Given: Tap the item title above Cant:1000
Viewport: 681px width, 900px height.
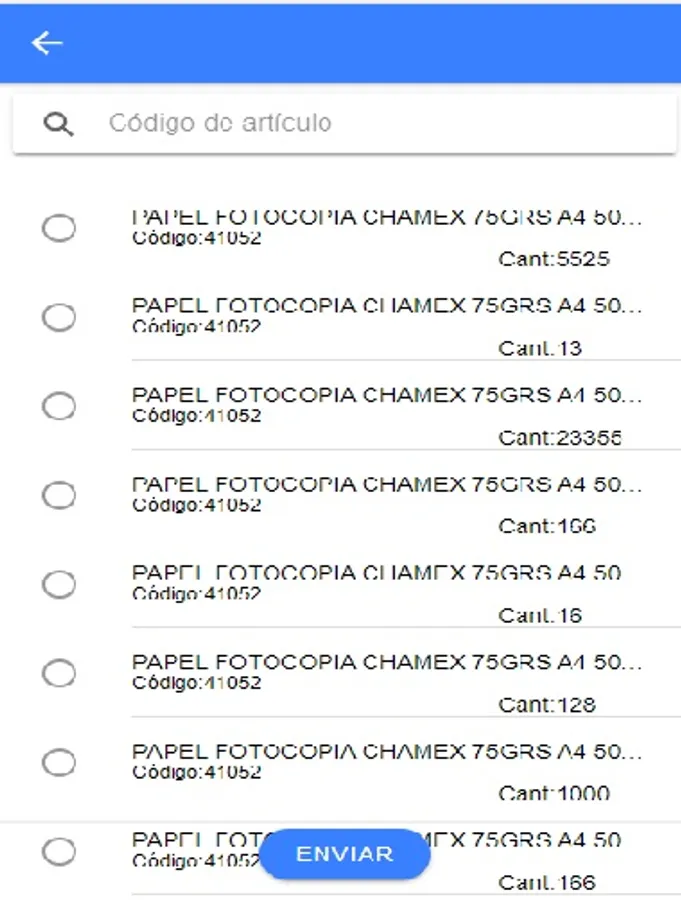Looking at the screenshot, I should (388, 751).
